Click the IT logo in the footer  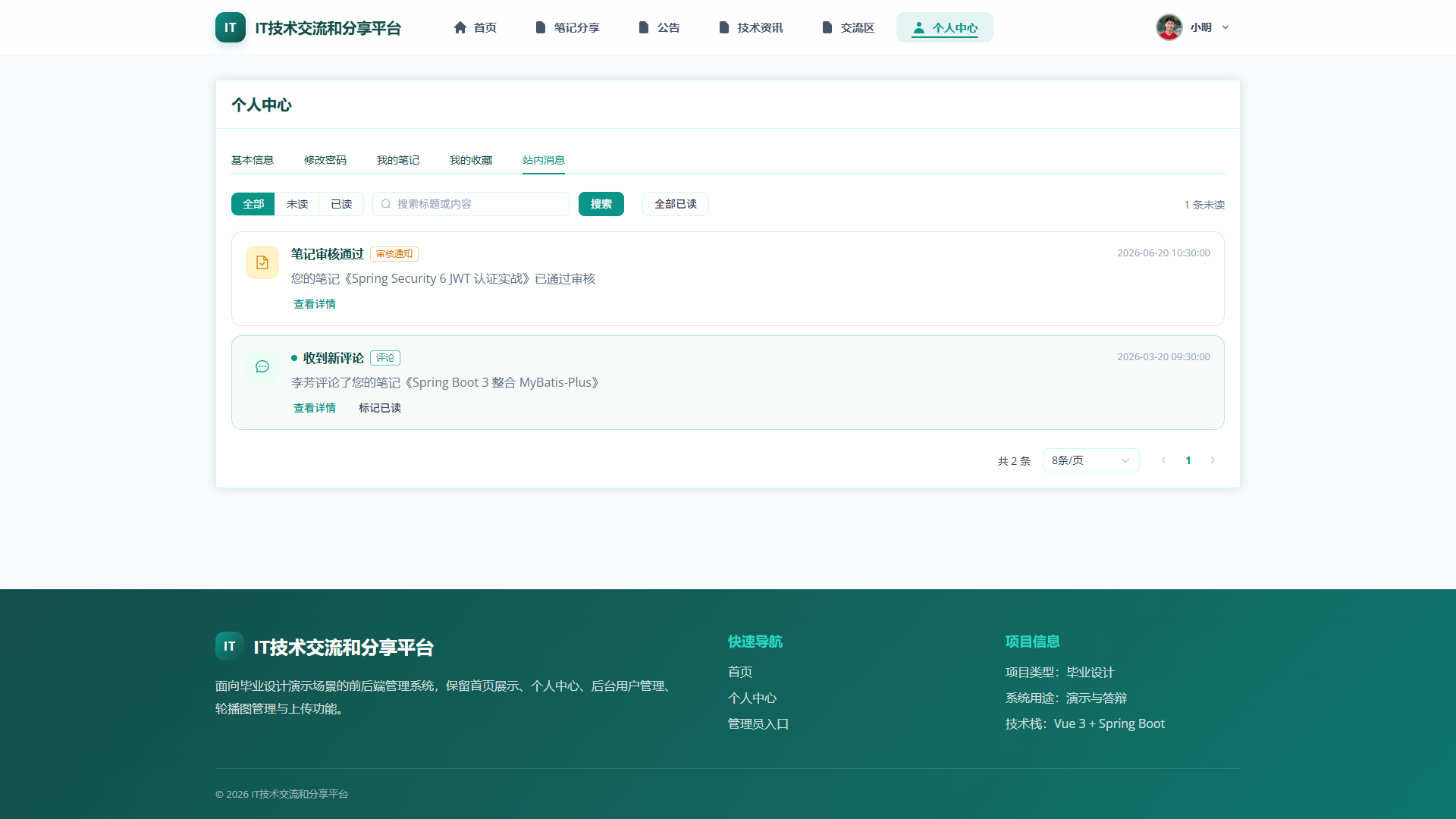(x=229, y=646)
